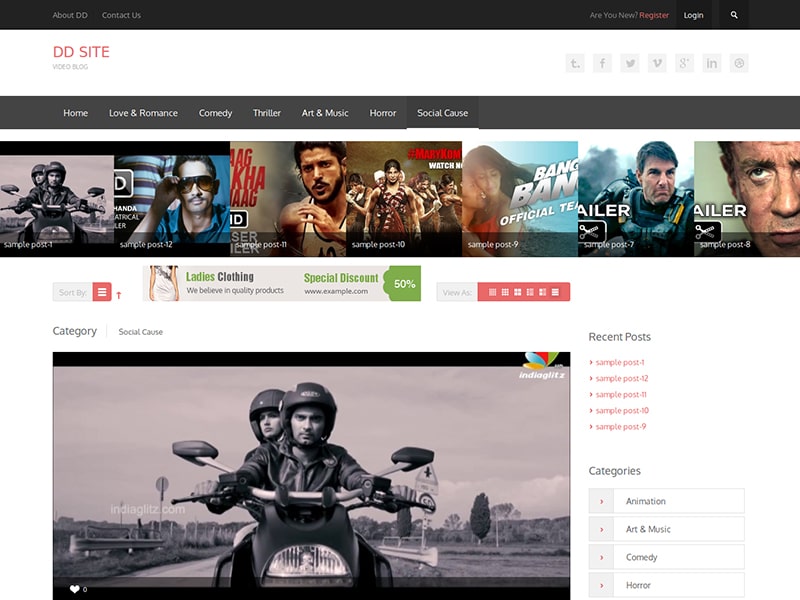Open the large featured motorcycle video
The height and width of the screenshot is (600, 800).
tap(311, 476)
